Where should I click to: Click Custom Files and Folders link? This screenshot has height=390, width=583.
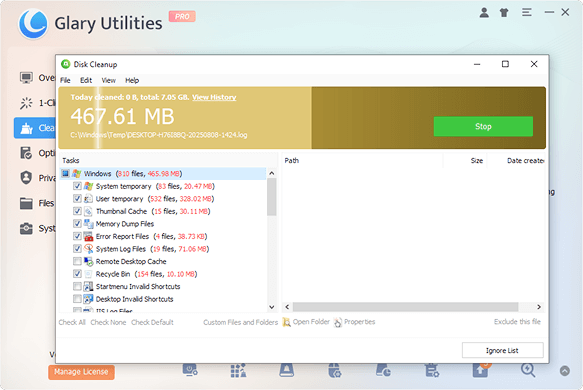click(x=241, y=322)
